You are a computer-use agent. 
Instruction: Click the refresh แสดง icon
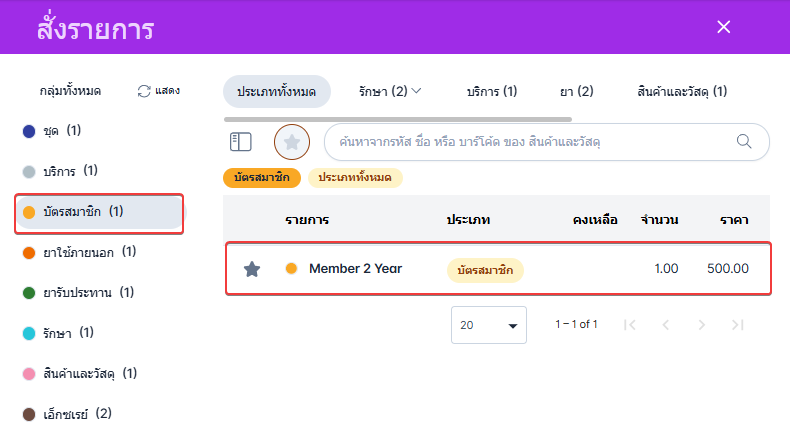tap(145, 91)
